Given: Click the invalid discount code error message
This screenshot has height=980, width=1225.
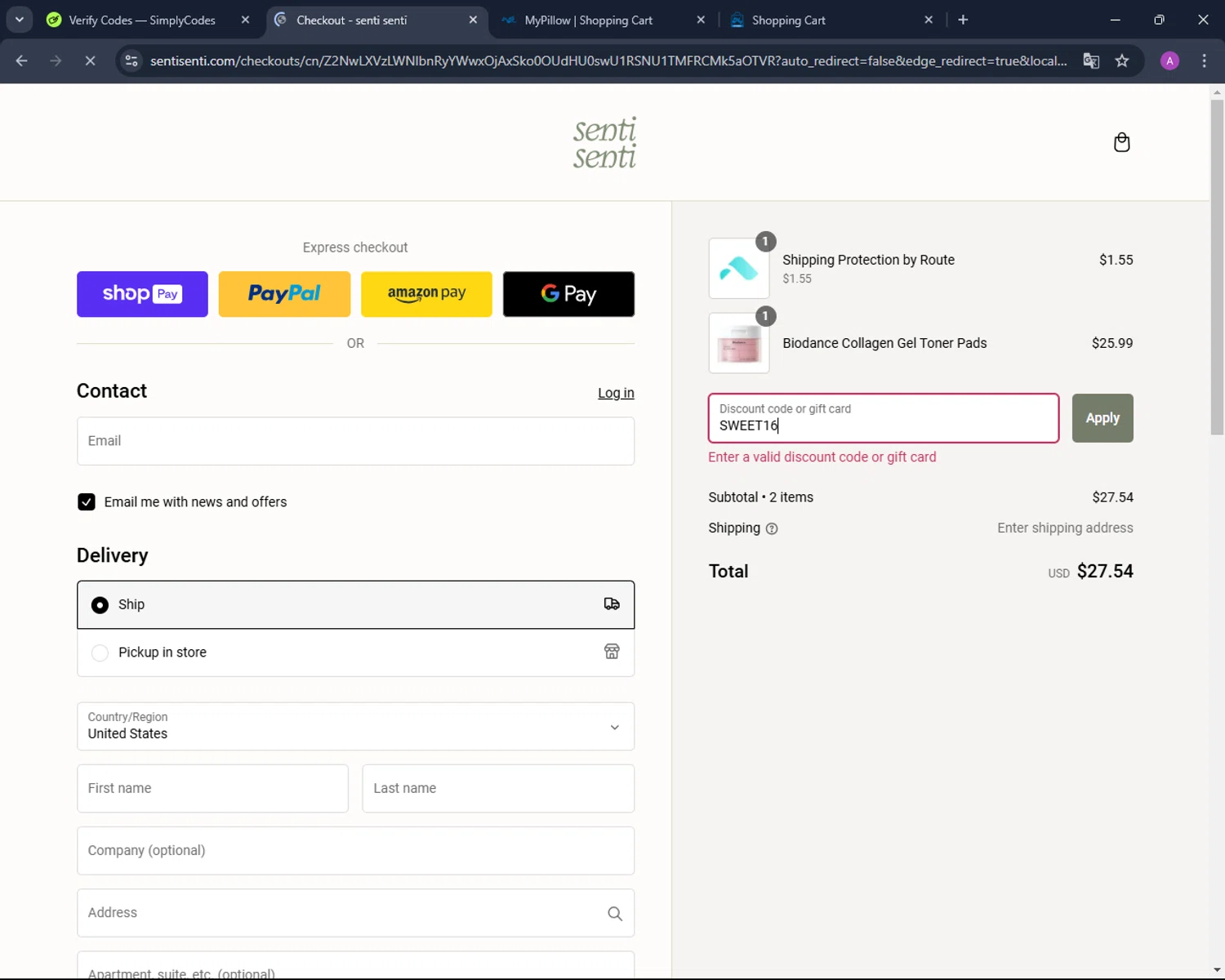Looking at the screenshot, I should 822,457.
